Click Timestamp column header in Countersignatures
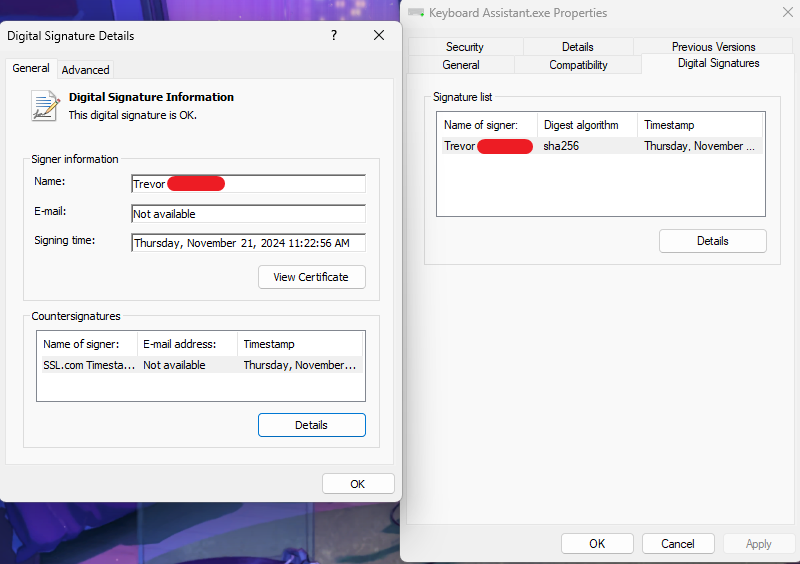 (x=300, y=344)
